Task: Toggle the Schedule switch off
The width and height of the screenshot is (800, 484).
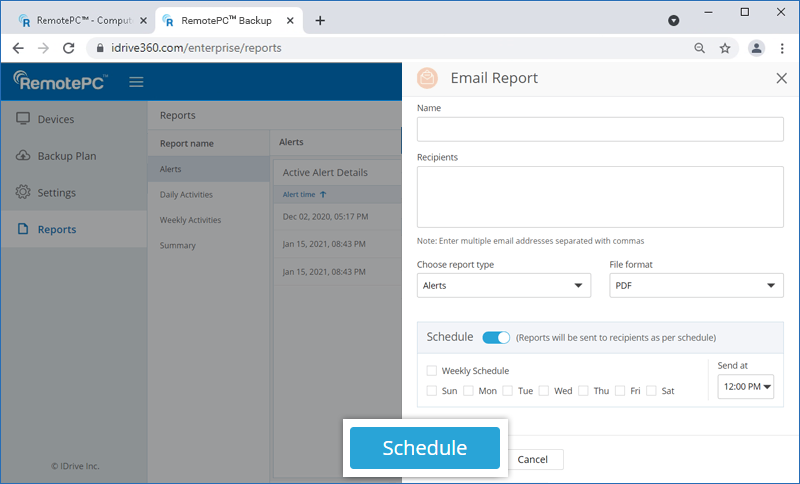Action: pyautogui.click(x=496, y=337)
